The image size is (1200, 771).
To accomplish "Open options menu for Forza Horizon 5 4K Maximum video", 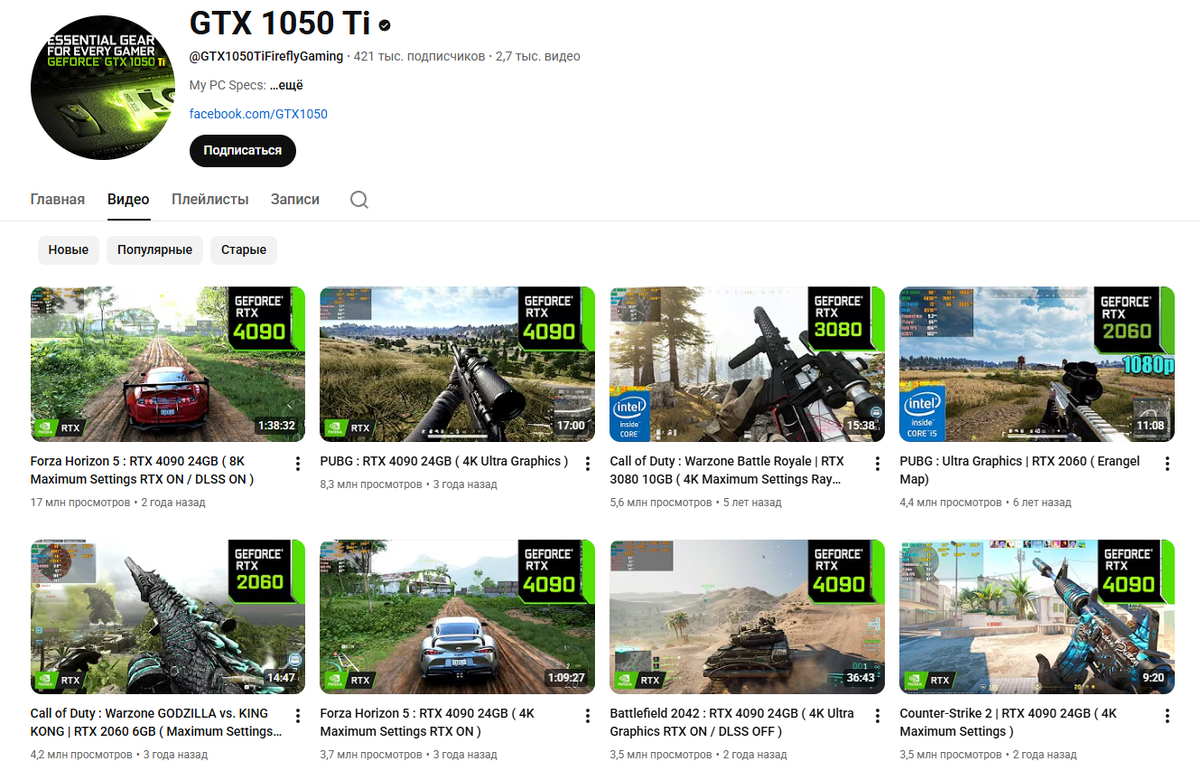I will coord(588,717).
